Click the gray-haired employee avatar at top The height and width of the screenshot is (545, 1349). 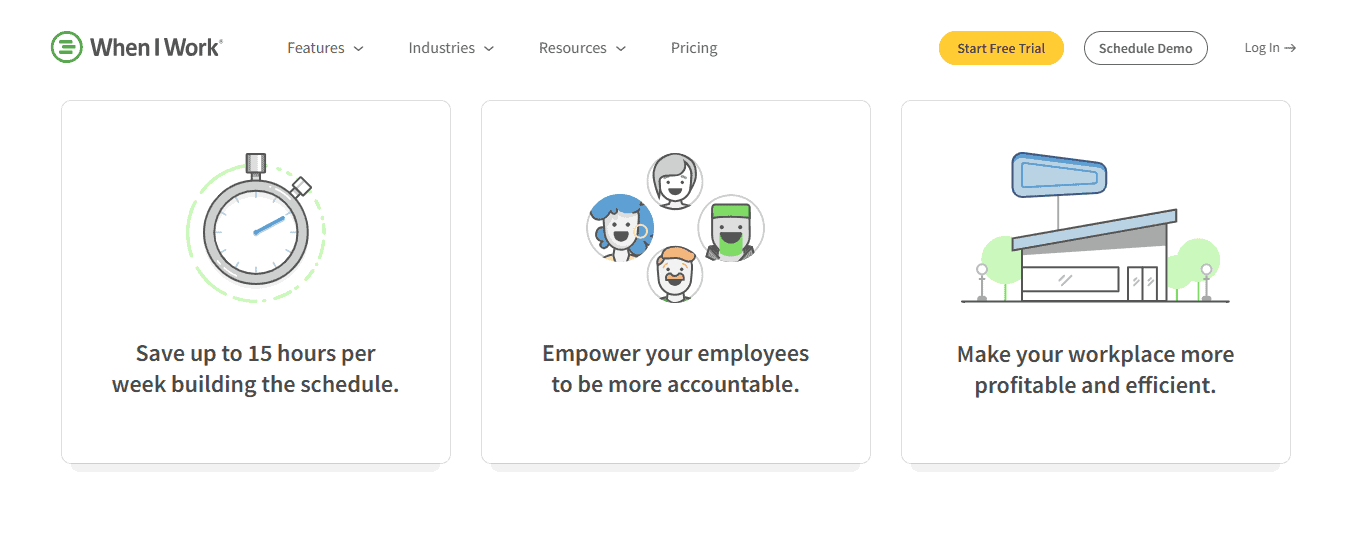(x=675, y=181)
